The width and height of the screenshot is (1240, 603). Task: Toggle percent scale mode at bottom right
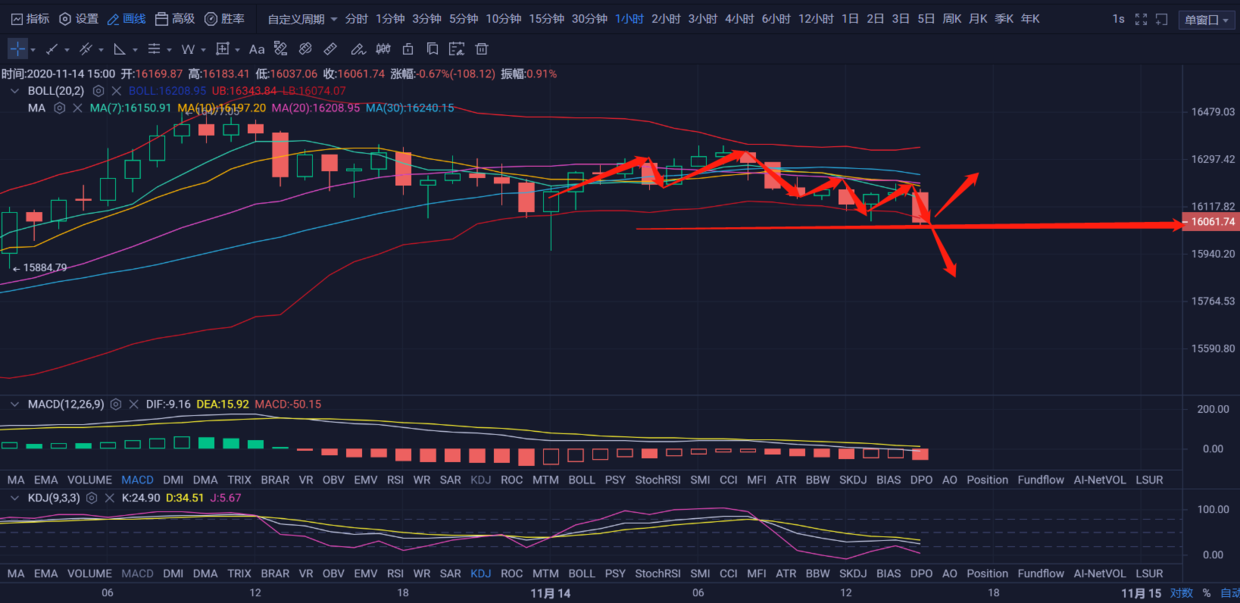click(1206, 593)
